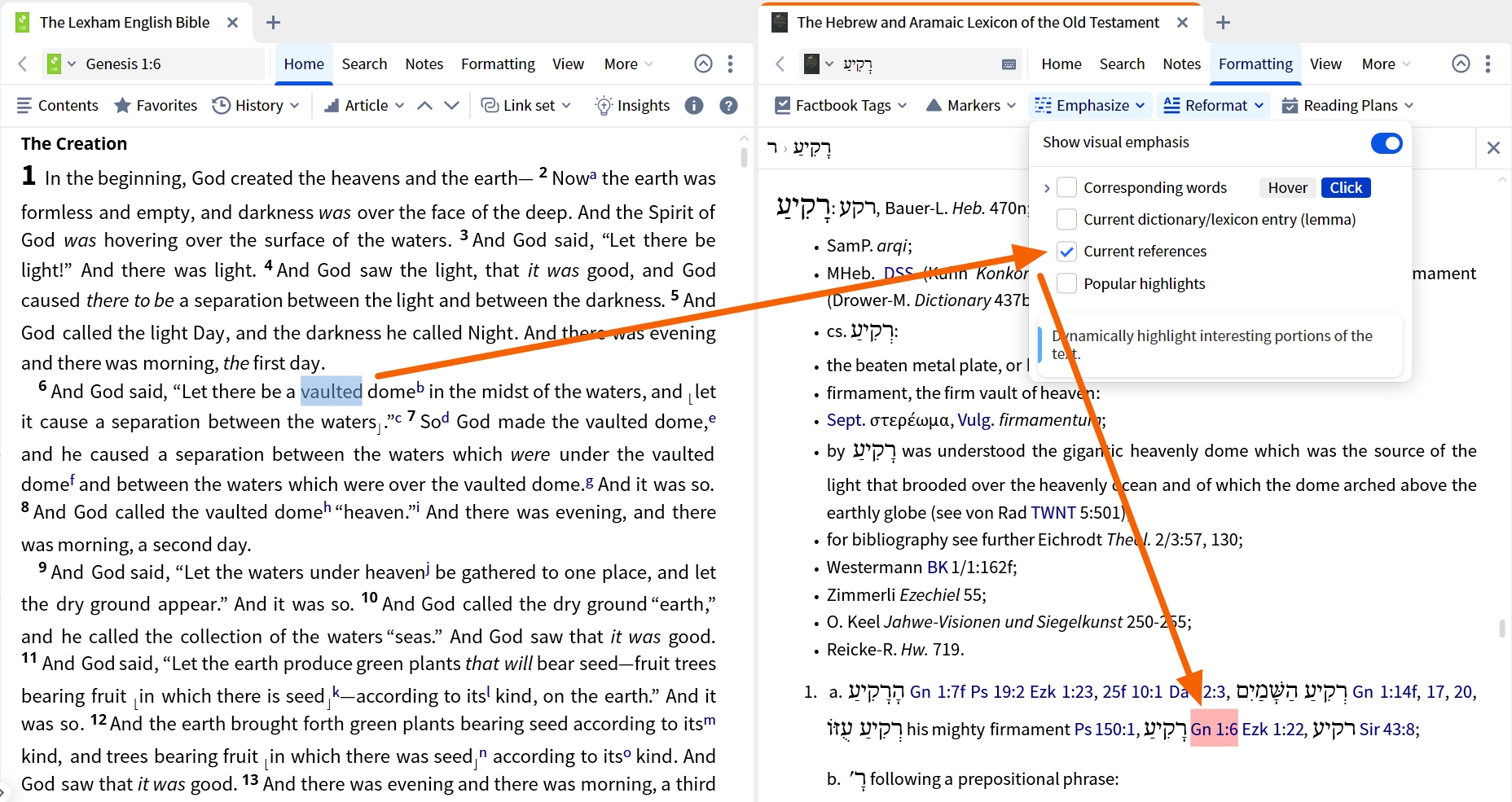Open History dropdown

(x=256, y=105)
